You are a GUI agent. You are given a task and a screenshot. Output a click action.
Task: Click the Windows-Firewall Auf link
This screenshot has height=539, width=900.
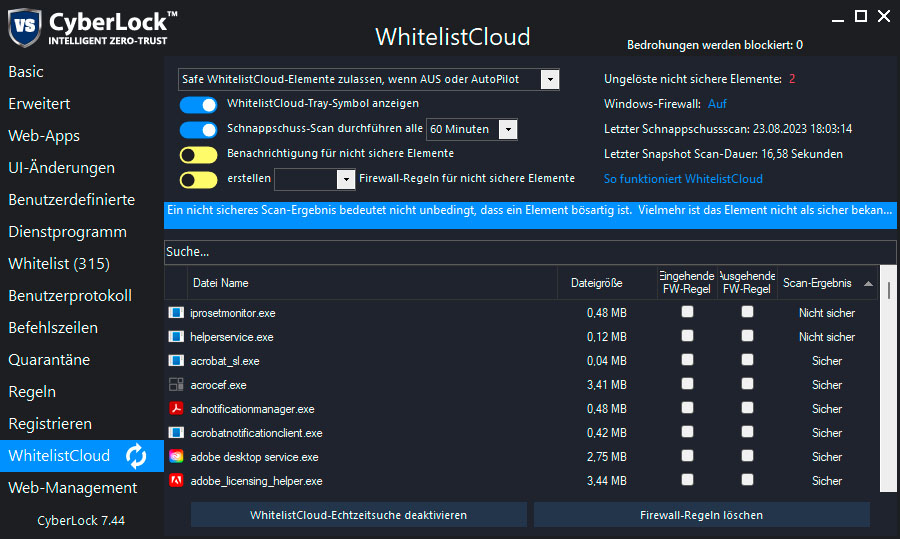pyautogui.click(x=717, y=104)
